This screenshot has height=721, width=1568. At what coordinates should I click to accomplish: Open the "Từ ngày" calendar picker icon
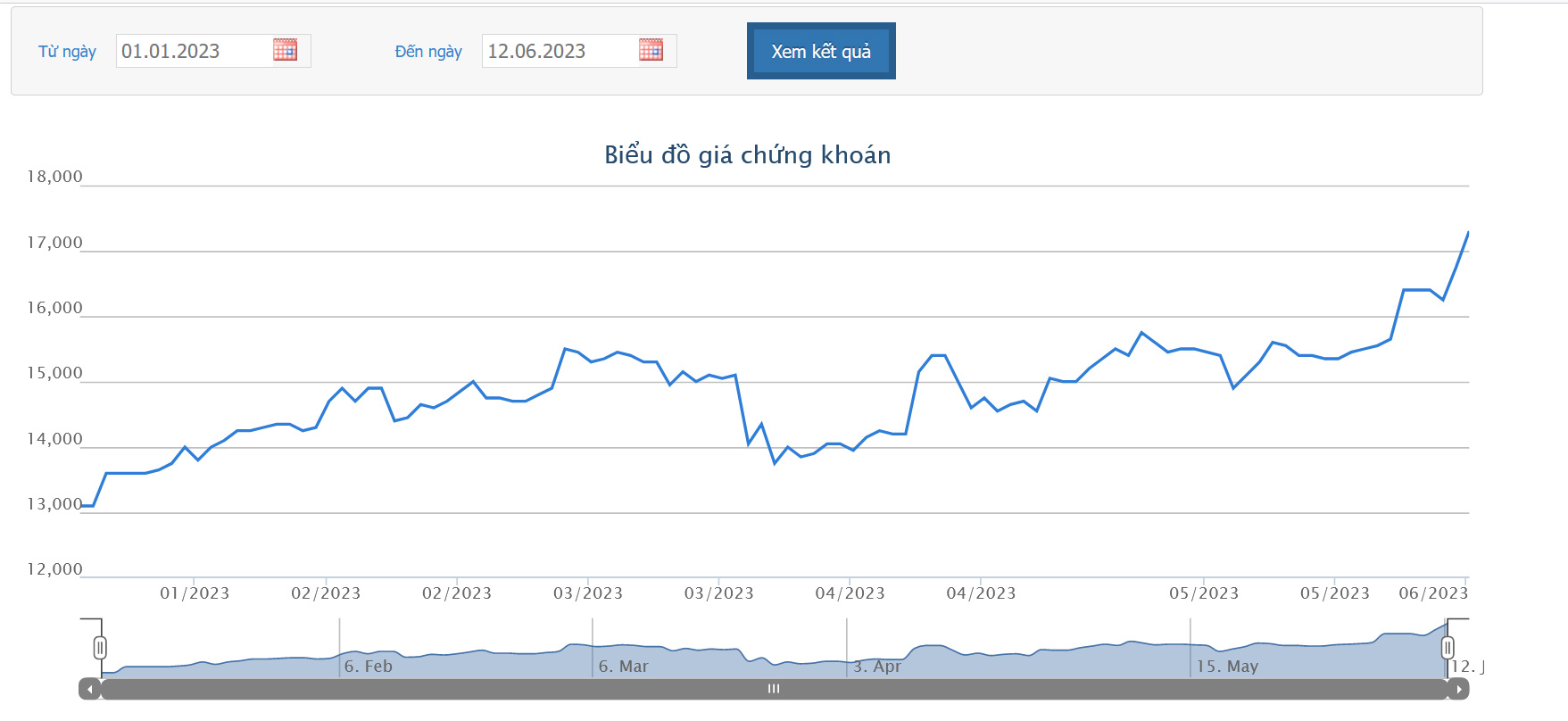click(x=285, y=50)
